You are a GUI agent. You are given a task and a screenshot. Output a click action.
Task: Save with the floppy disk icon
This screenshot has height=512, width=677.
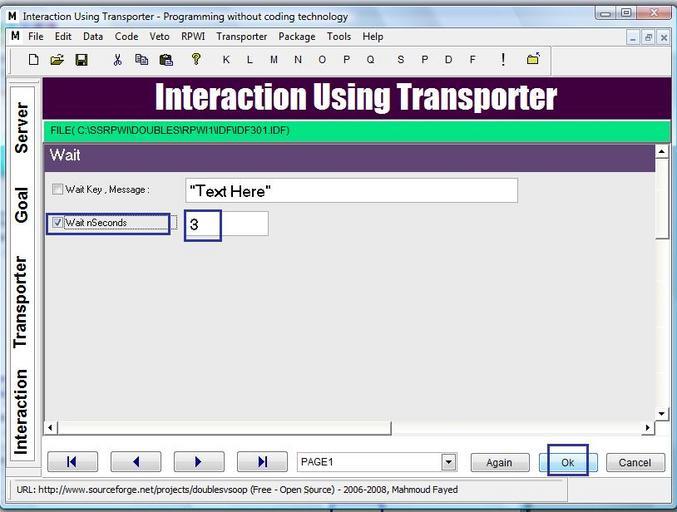point(81,60)
